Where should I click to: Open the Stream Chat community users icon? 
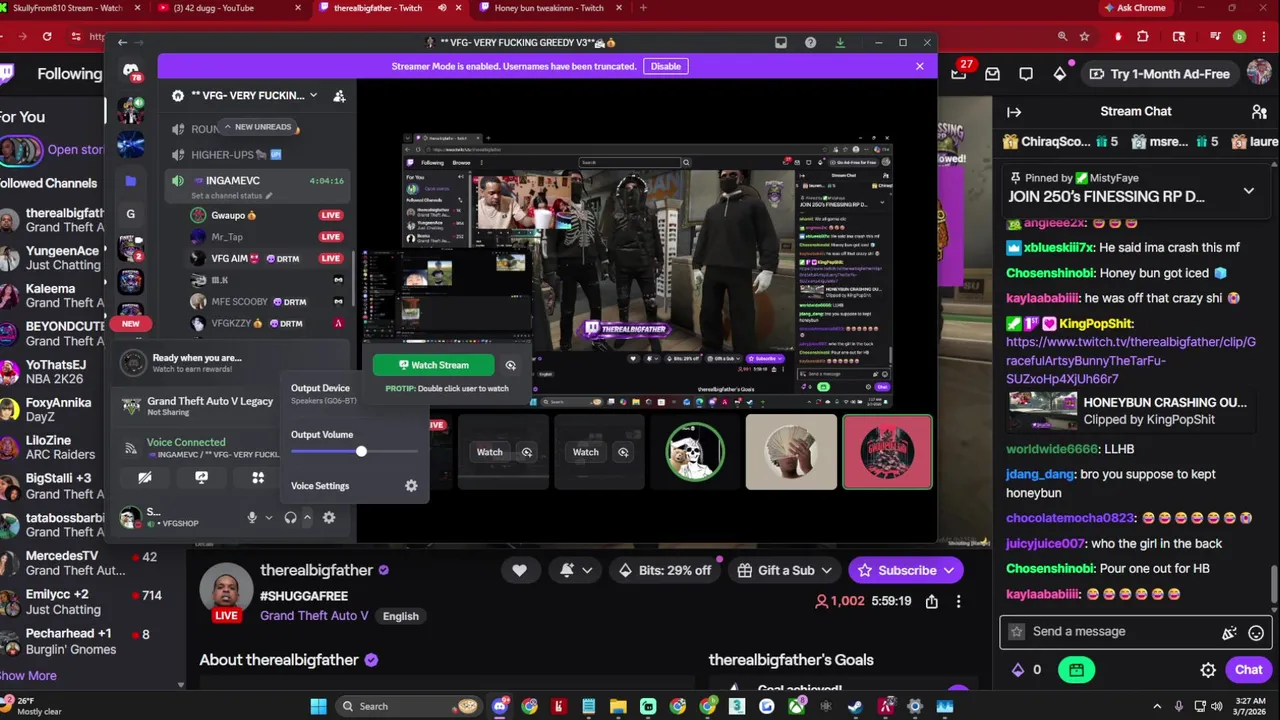pyautogui.click(x=1259, y=112)
